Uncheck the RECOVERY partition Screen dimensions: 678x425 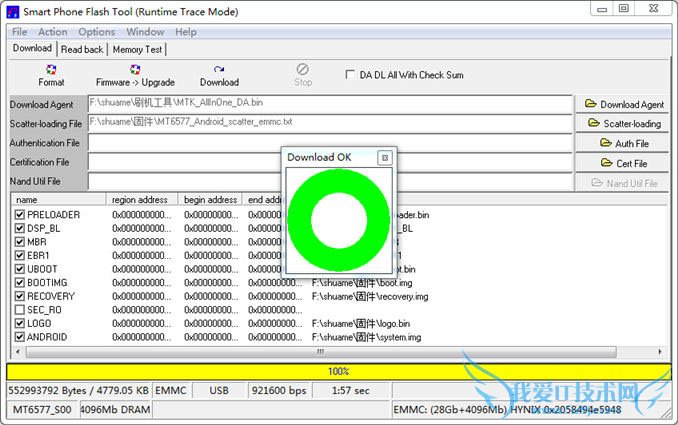click(x=21, y=296)
